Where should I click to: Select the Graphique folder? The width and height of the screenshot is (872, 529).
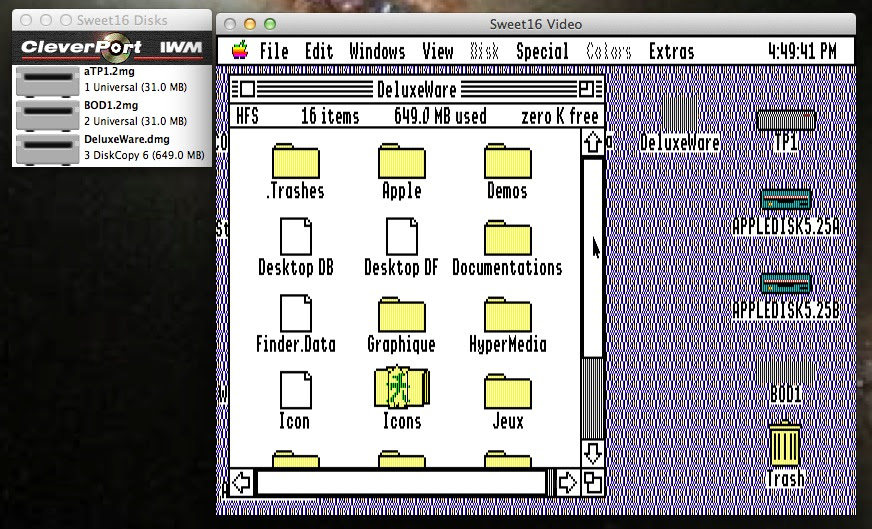402,314
